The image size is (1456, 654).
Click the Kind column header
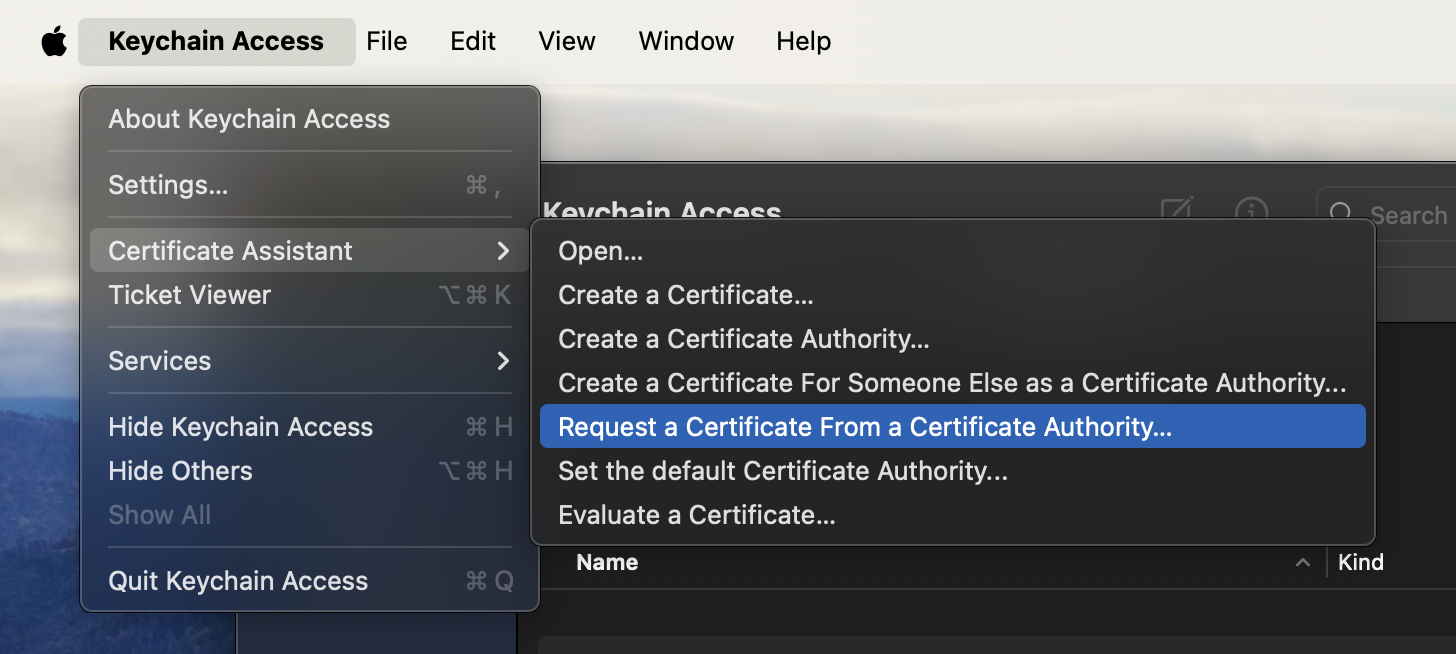tap(1360, 563)
